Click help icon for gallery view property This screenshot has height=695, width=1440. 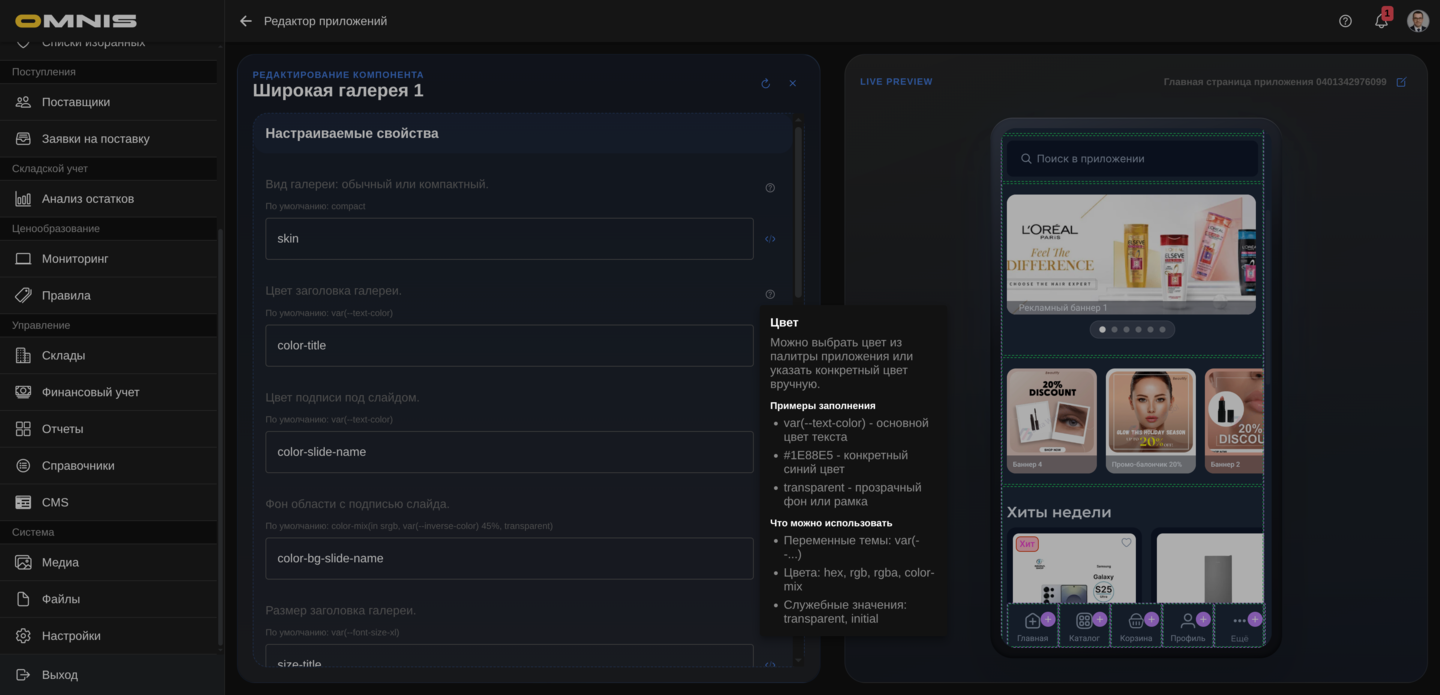(x=770, y=188)
